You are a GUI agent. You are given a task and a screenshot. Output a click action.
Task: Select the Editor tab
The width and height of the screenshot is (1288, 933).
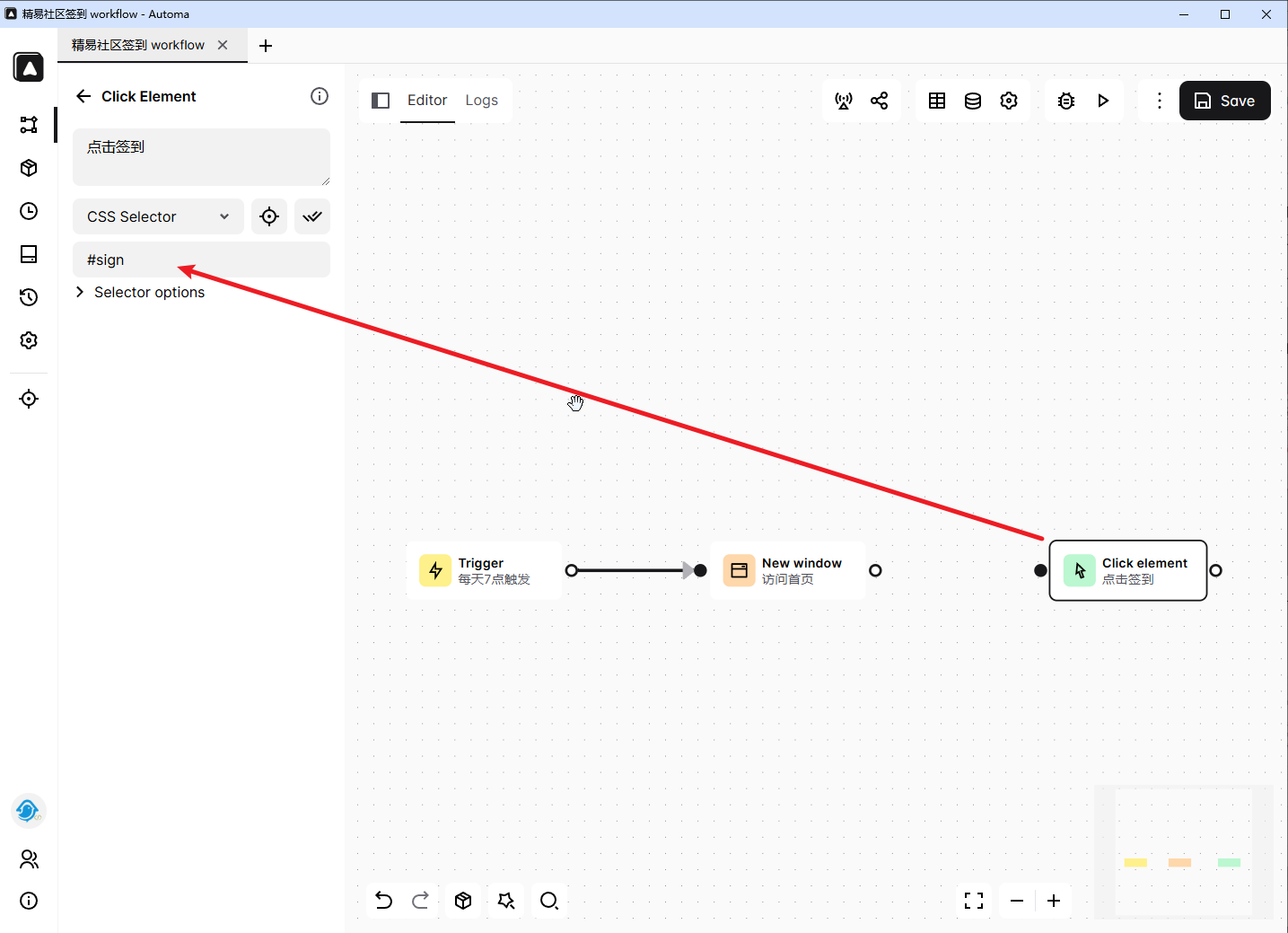[x=427, y=101]
